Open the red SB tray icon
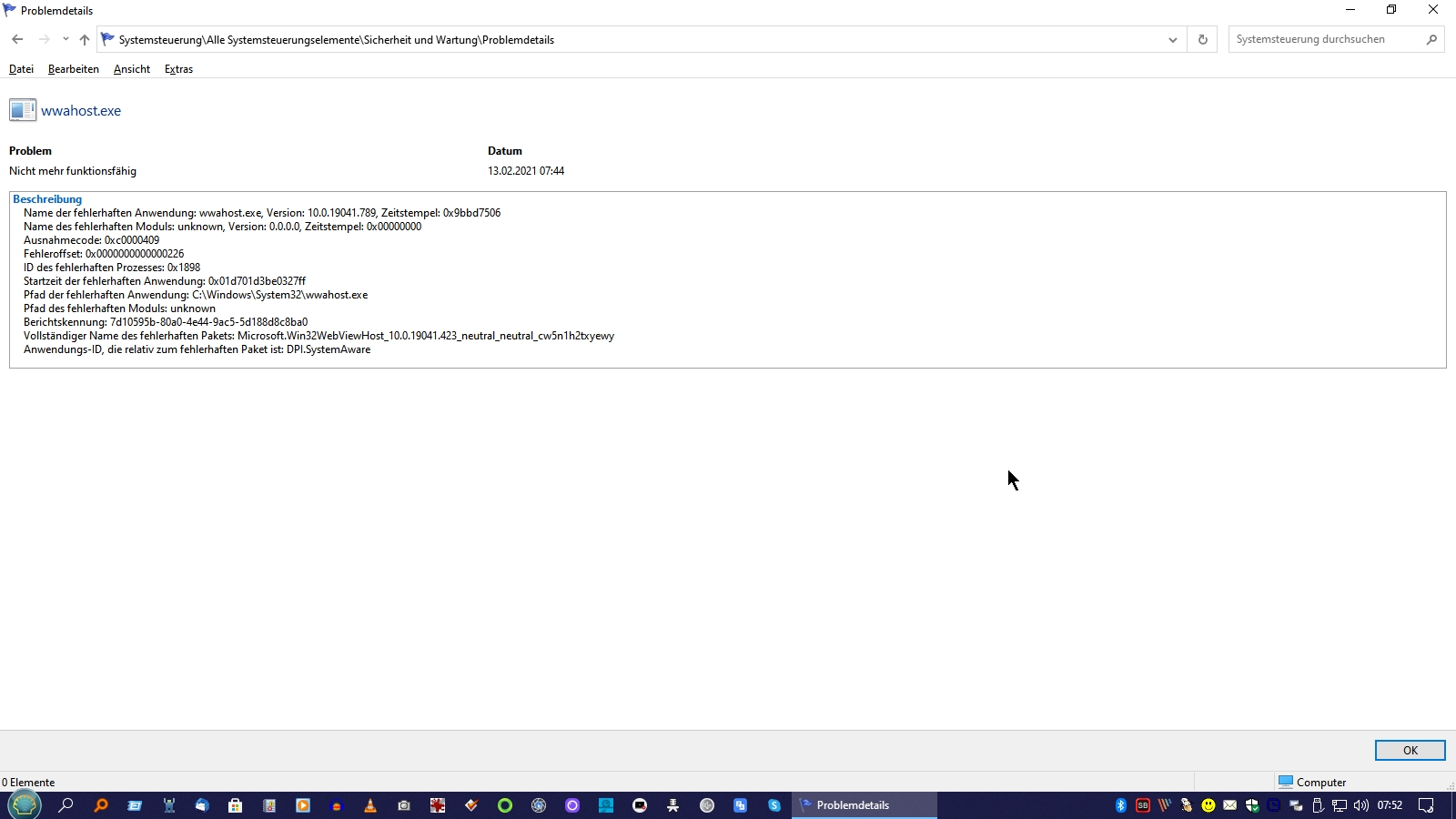Screen dimensions: 1456x819 point(1143,805)
